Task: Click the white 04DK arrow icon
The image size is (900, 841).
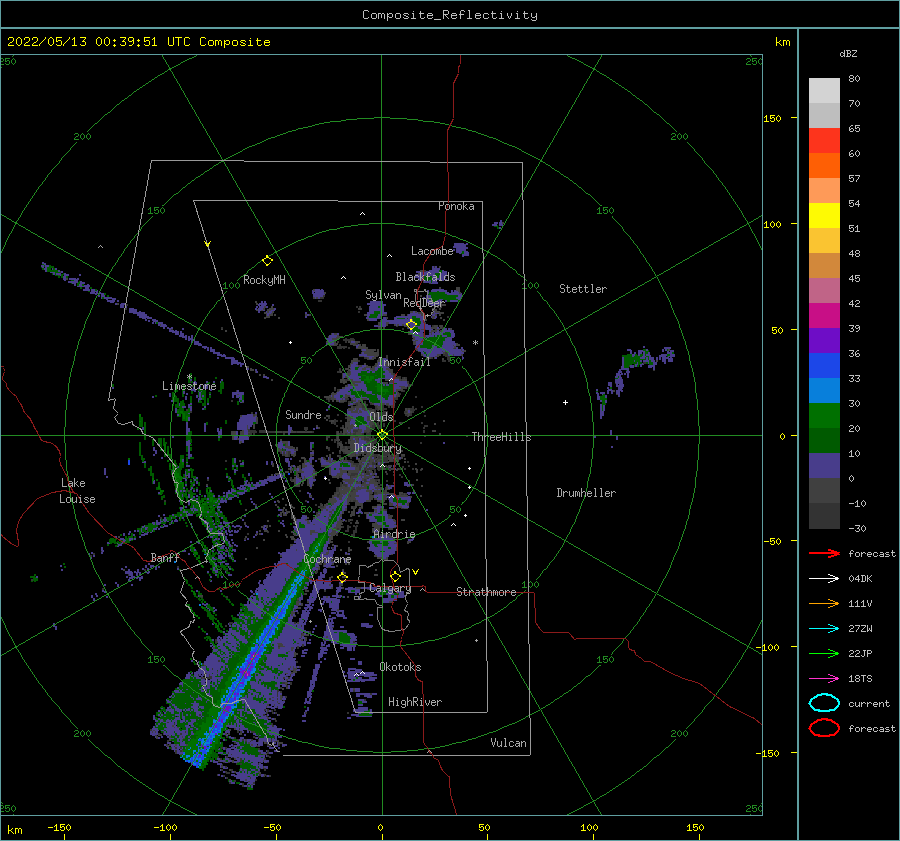Action: coord(824,579)
